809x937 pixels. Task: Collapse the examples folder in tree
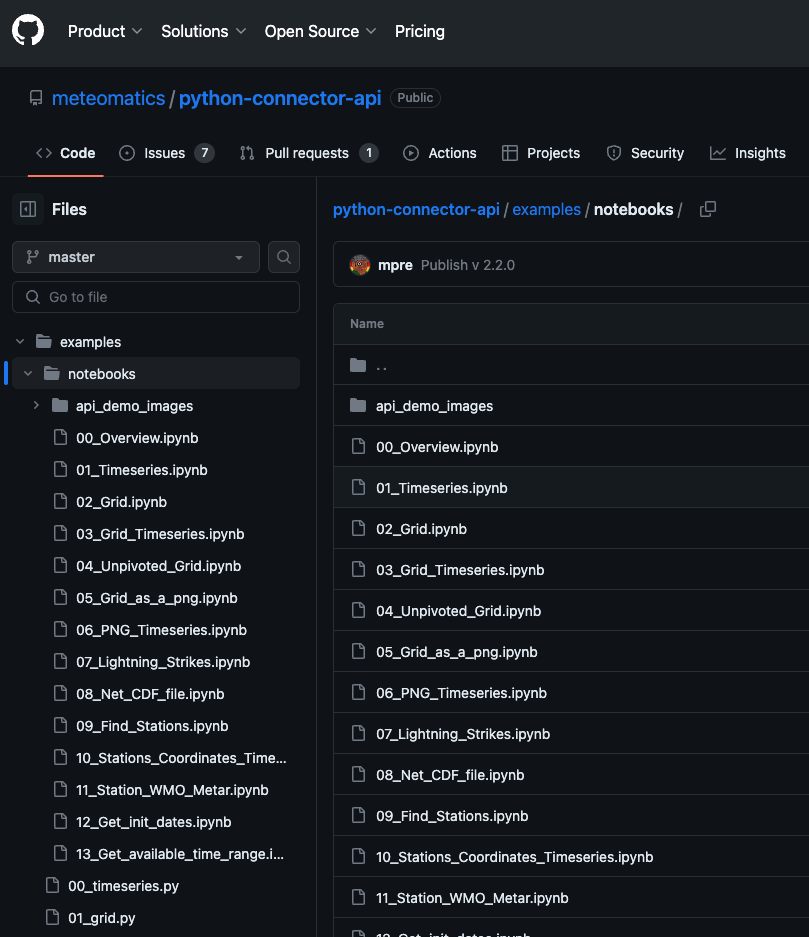click(20, 342)
